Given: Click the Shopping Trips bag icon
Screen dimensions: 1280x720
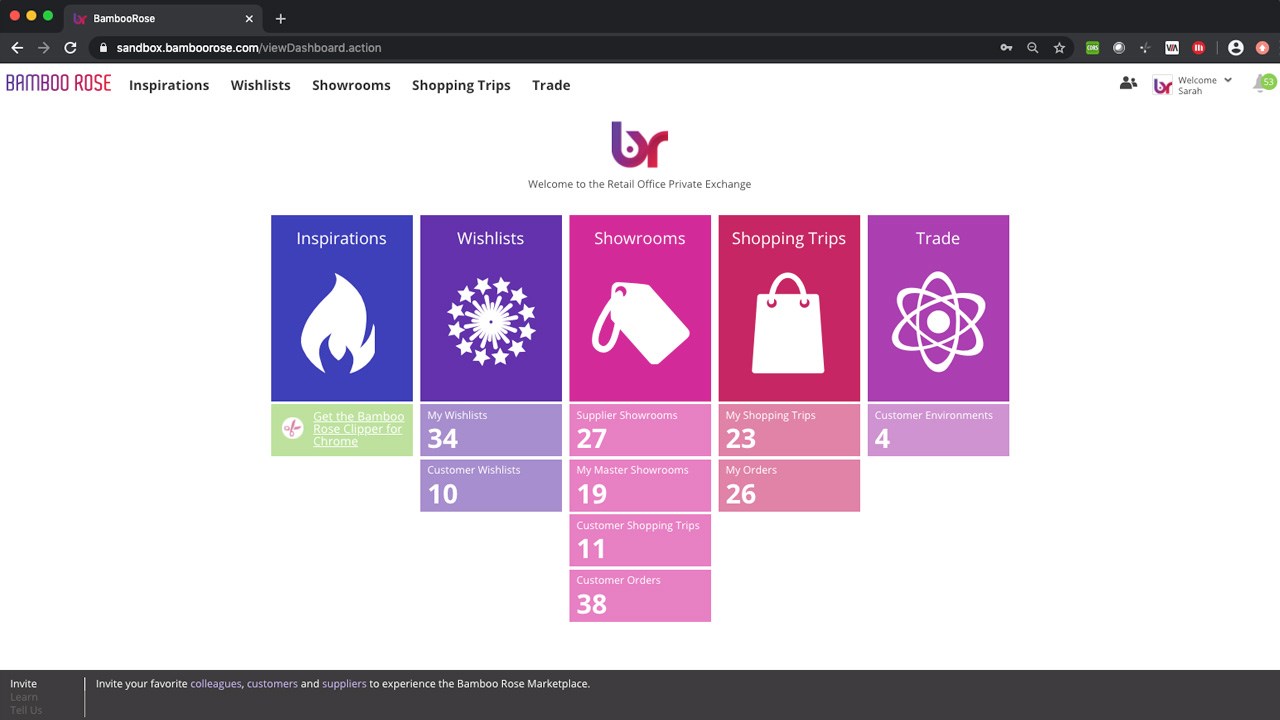Looking at the screenshot, I should tap(788, 321).
